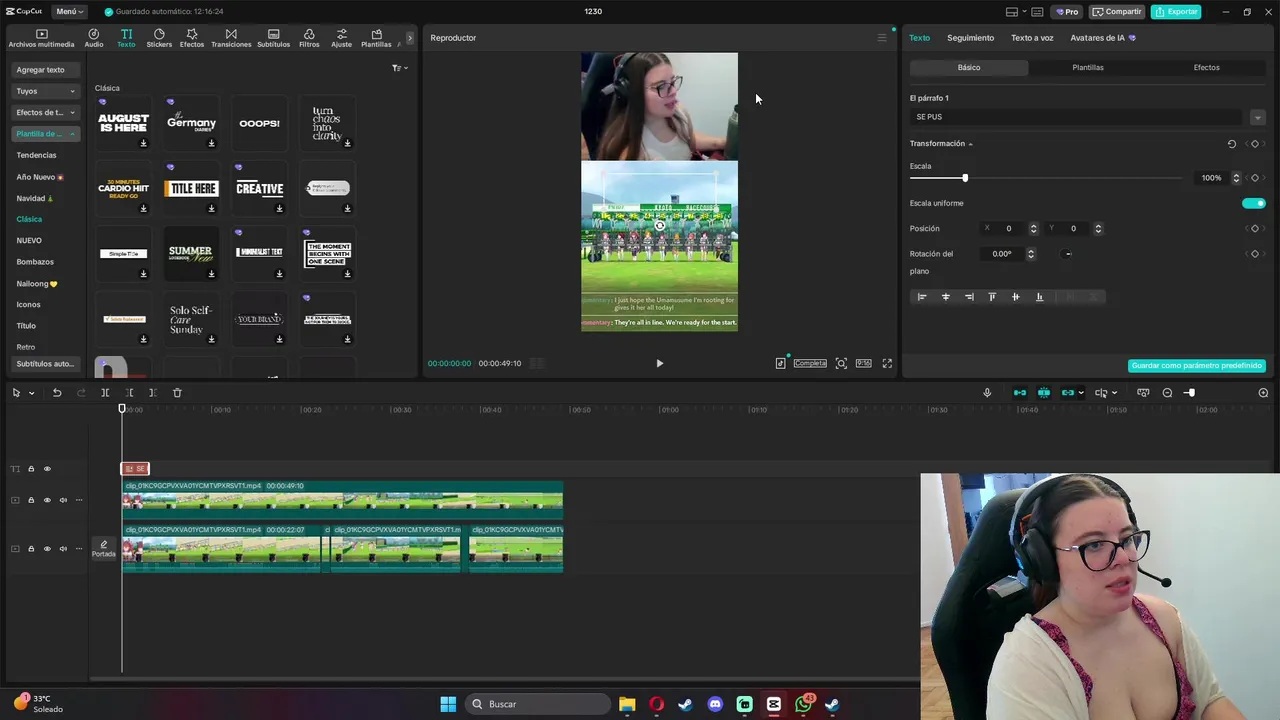Open the Filtros tab
Screen dimensions: 1280x720
[x=309, y=38]
